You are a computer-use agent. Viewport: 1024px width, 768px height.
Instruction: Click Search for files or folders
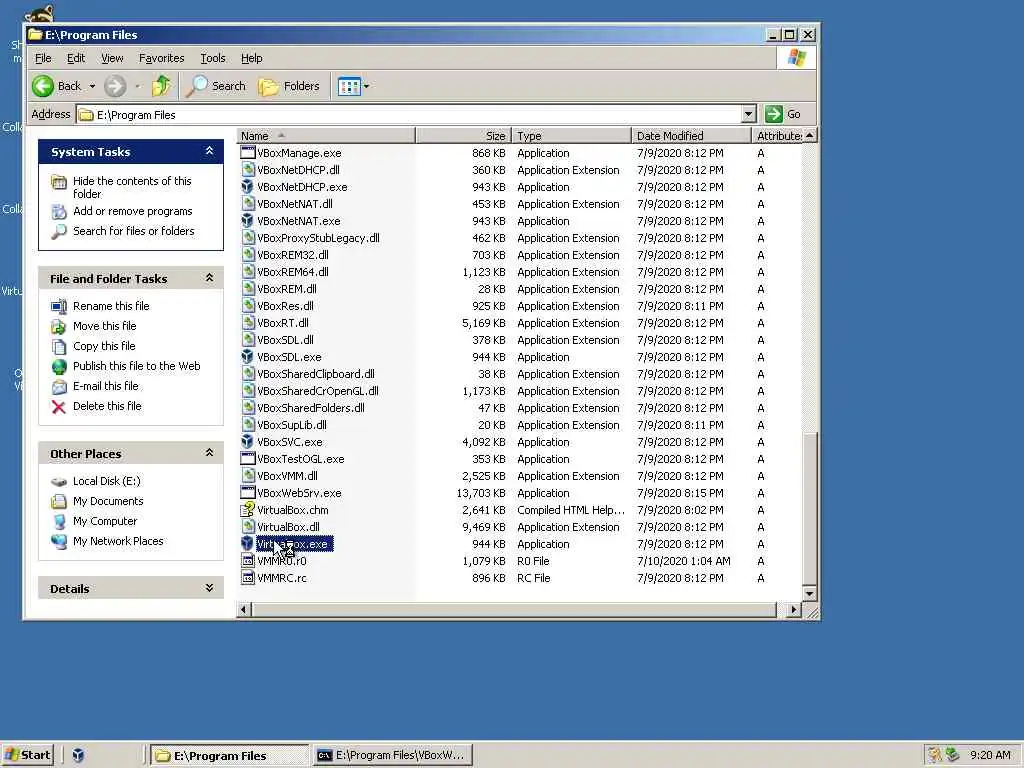133,231
